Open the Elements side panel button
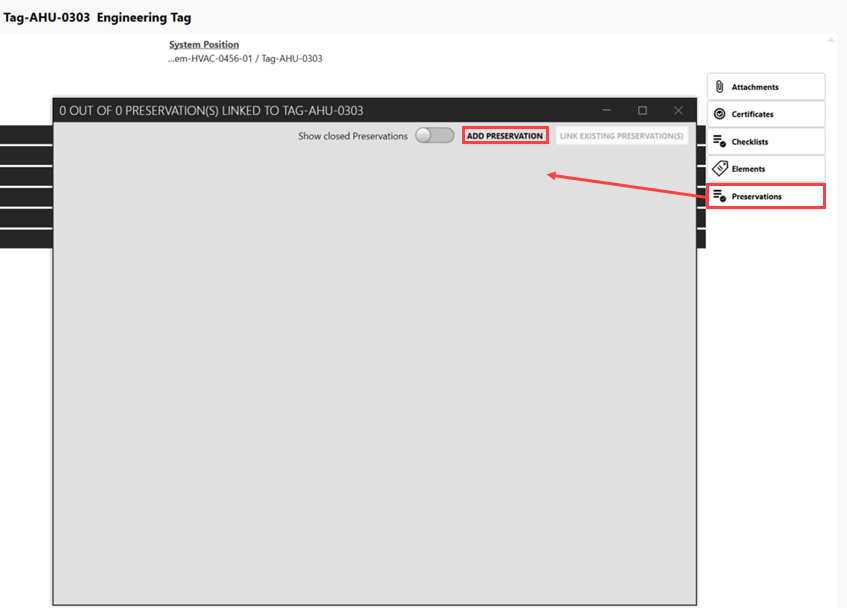 coord(766,168)
